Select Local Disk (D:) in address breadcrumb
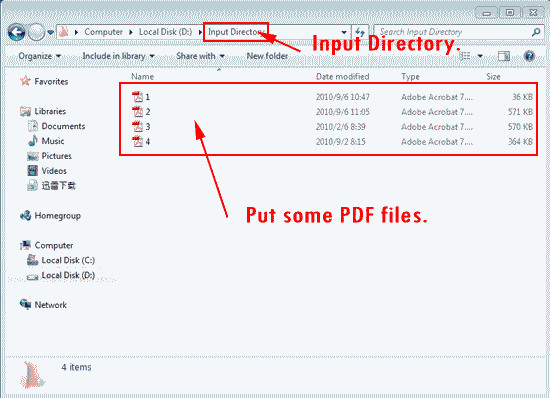 (165, 32)
